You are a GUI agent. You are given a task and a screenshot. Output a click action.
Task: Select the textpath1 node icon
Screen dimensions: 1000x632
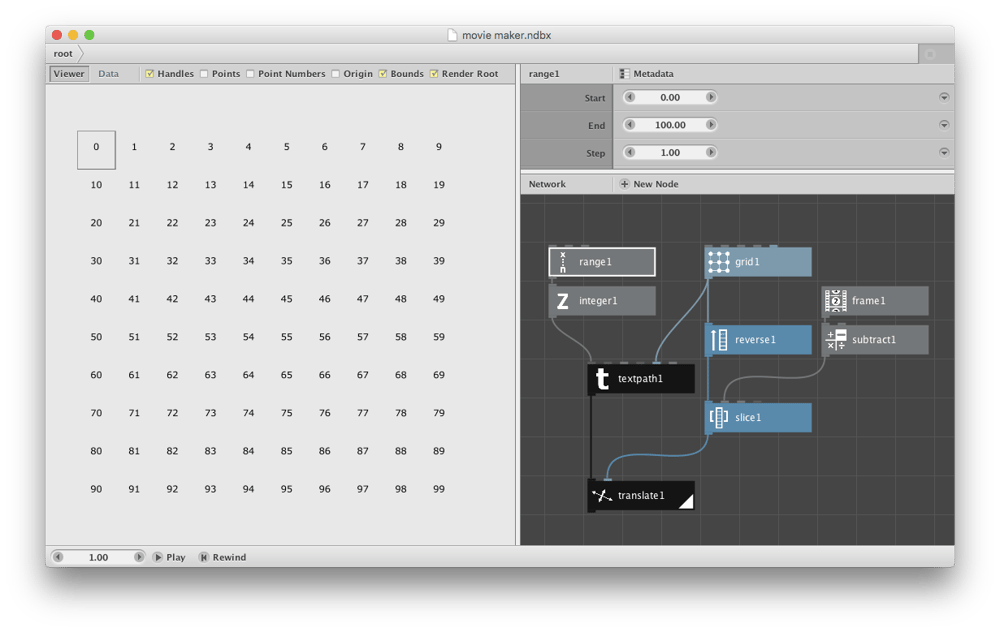pos(602,379)
